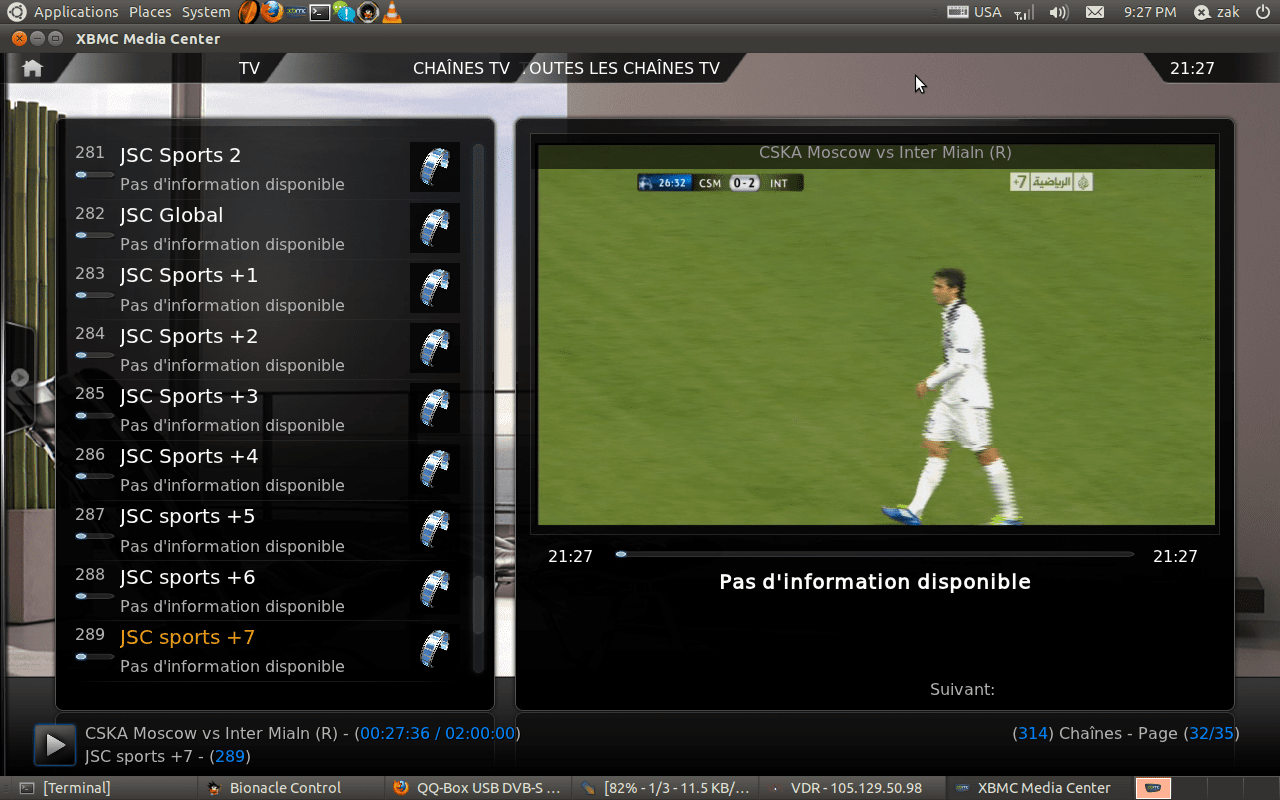Click the JSC Global channel logo
The image size is (1280, 800).
(x=435, y=228)
